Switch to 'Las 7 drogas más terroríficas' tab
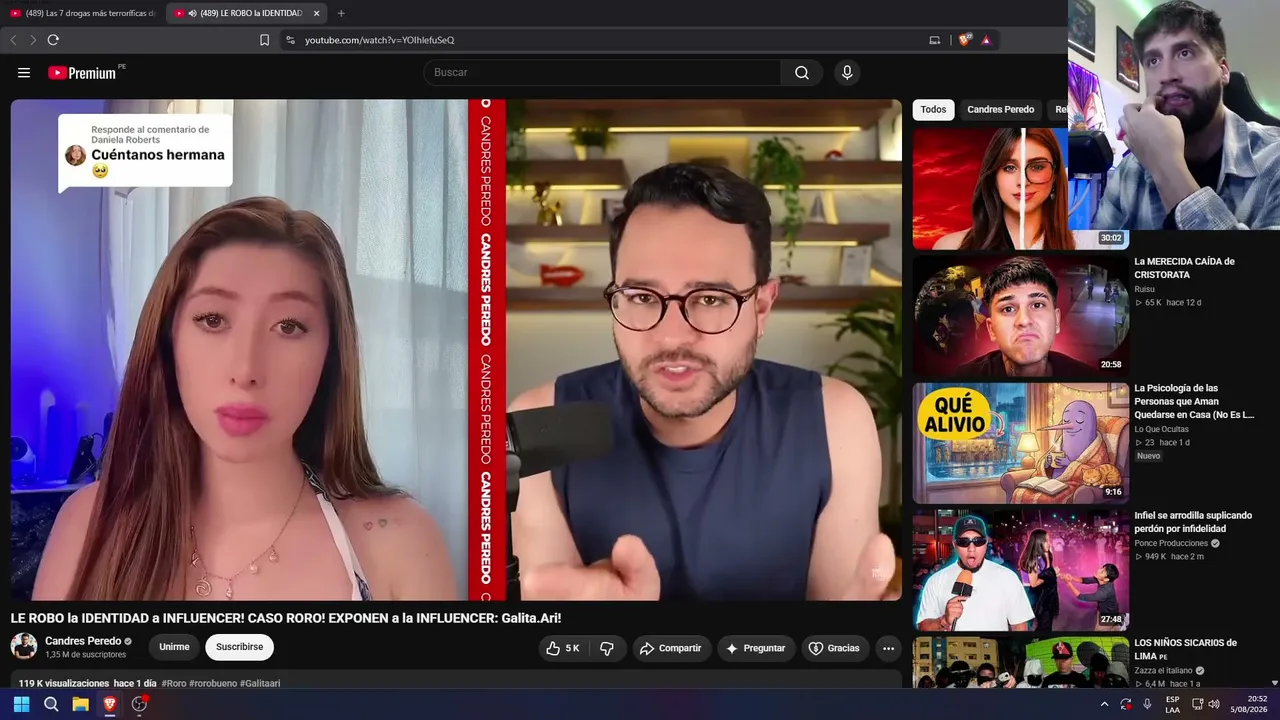The height and width of the screenshot is (720, 1280). pyautogui.click(x=82, y=13)
